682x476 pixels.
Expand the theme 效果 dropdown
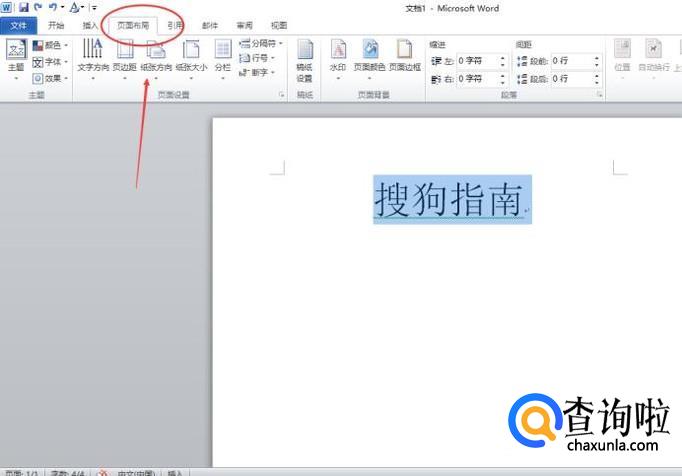pos(50,79)
